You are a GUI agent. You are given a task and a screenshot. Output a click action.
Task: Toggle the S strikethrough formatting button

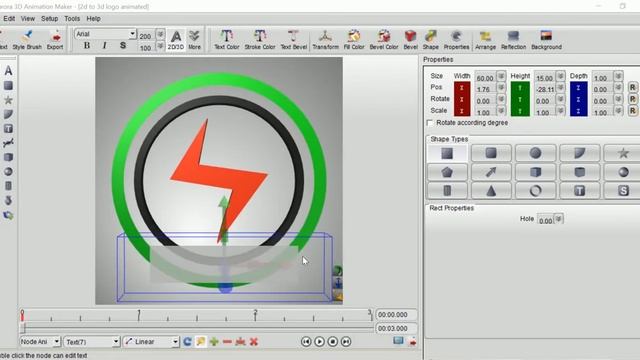123,46
